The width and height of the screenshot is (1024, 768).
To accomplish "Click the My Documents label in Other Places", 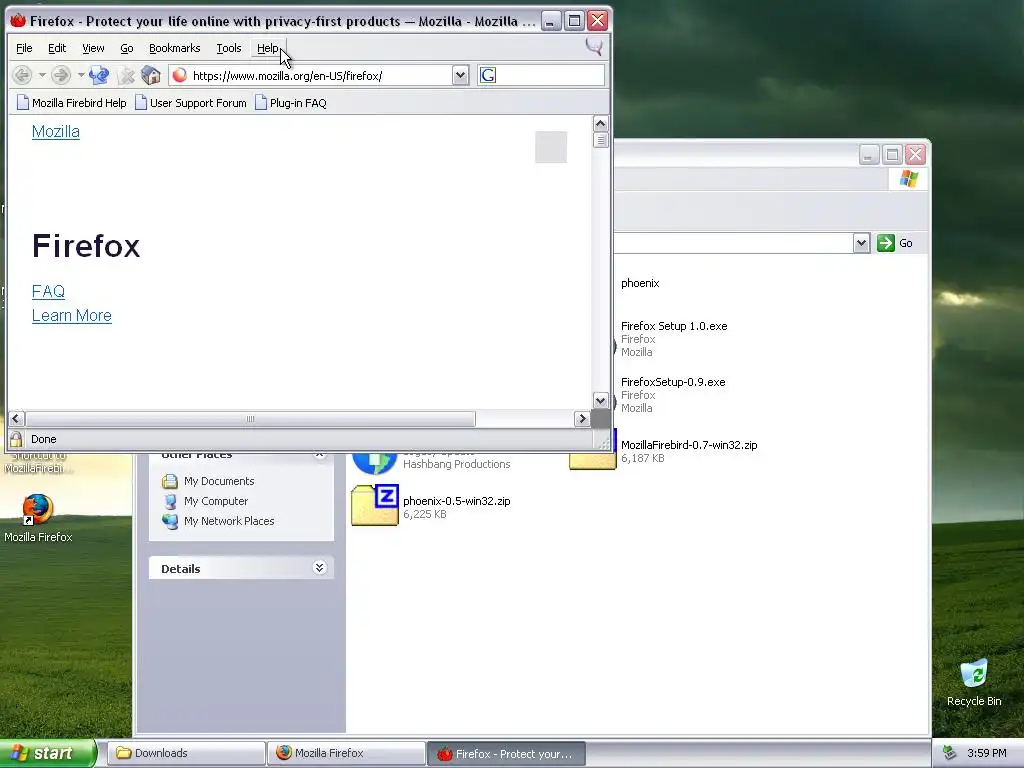I will tap(219, 481).
